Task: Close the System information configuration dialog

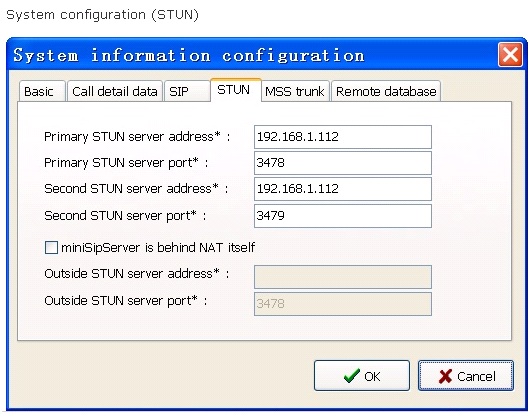Action: [x=510, y=54]
